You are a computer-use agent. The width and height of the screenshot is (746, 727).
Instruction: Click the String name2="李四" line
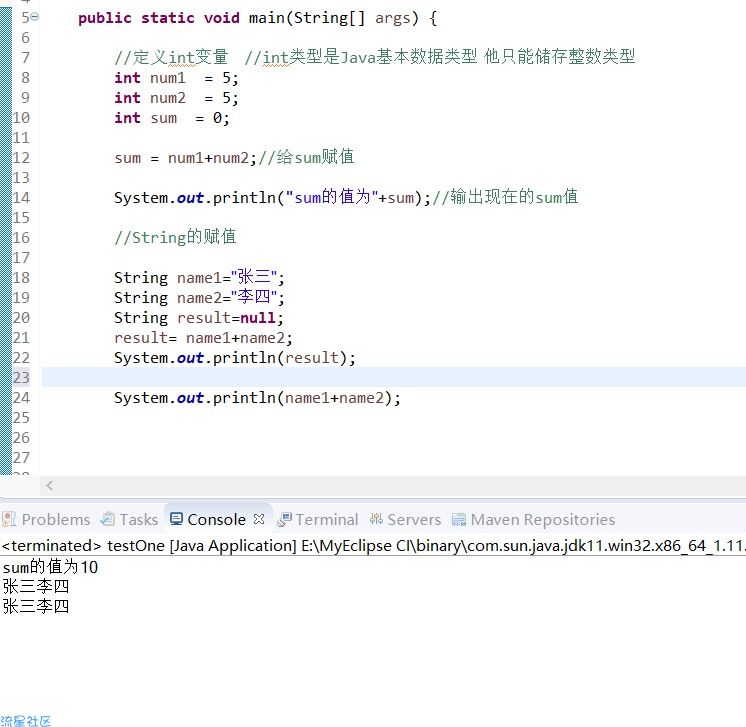(x=199, y=297)
